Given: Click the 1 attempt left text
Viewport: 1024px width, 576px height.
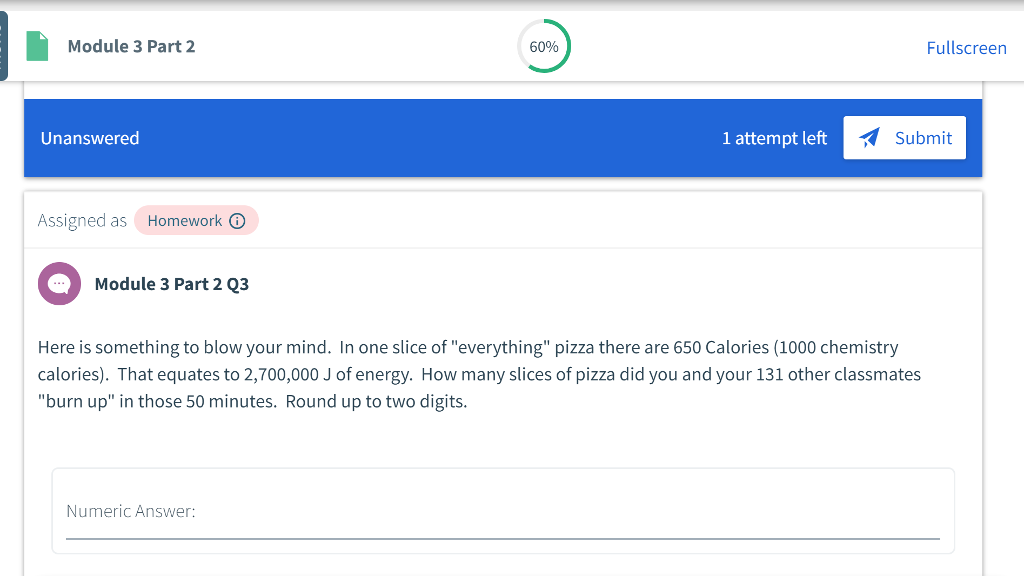Looking at the screenshot, I should pos(775,138).
